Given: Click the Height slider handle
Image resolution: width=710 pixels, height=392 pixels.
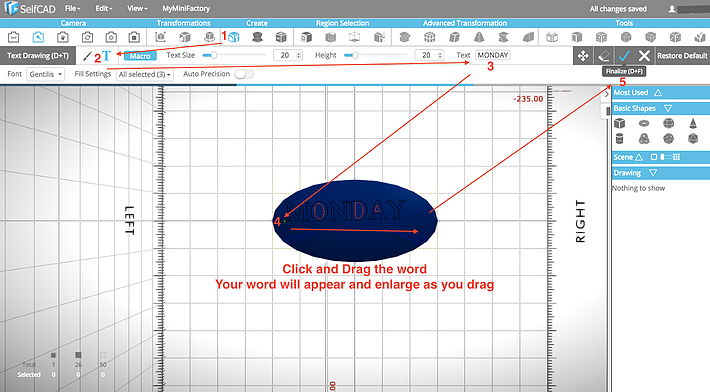Looking at the screenshot, I should coord(355,55).
